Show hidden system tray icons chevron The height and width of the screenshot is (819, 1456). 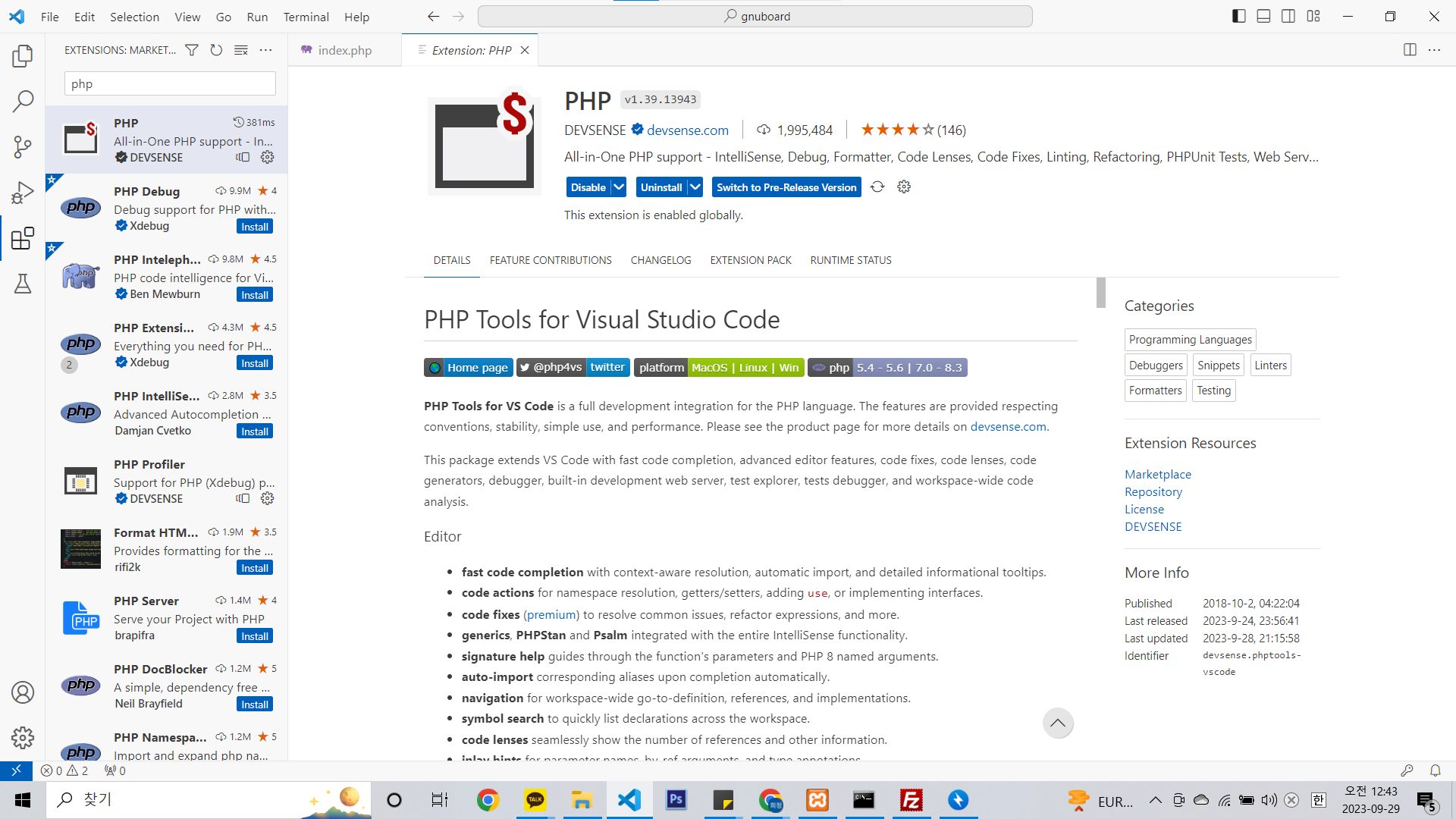1155,800
